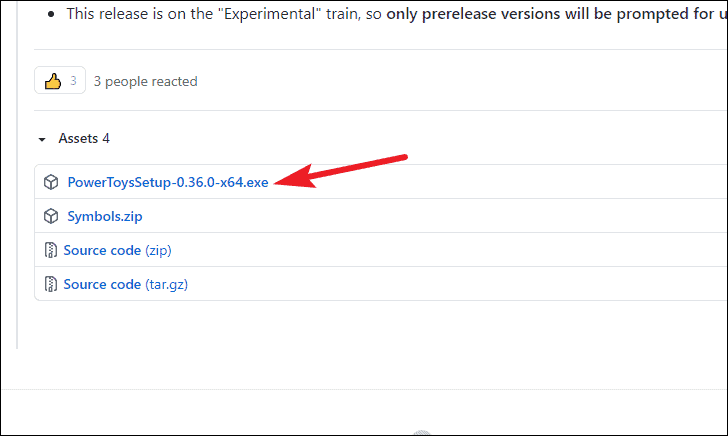728x436 pixels.
Task: Click the package icon beside PowerToysSetup-0.36.0-x64.exe
Action: (x=50, y=183)
